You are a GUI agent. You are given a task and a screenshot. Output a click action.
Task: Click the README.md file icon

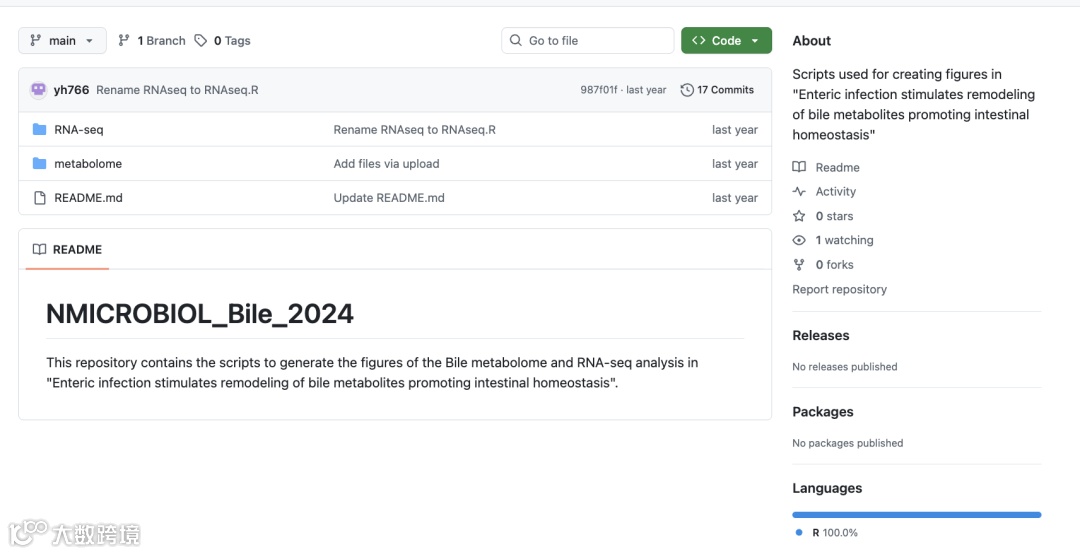pyautogui.click(x=40, y=198)
